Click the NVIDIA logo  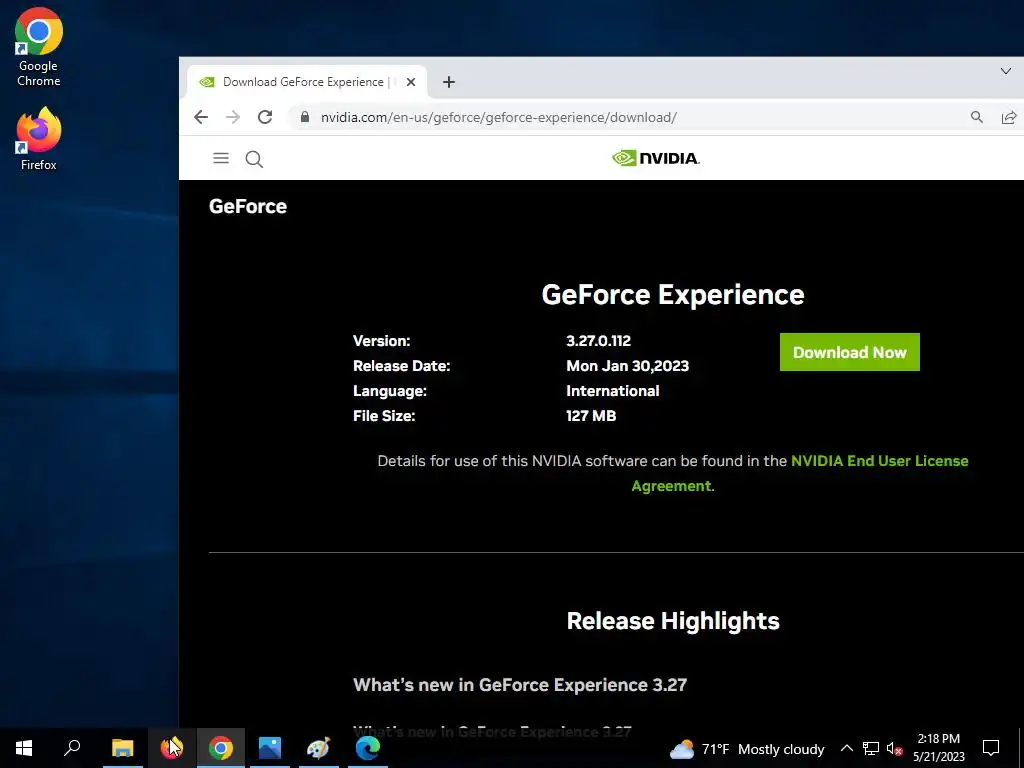[x=655, y=158]
